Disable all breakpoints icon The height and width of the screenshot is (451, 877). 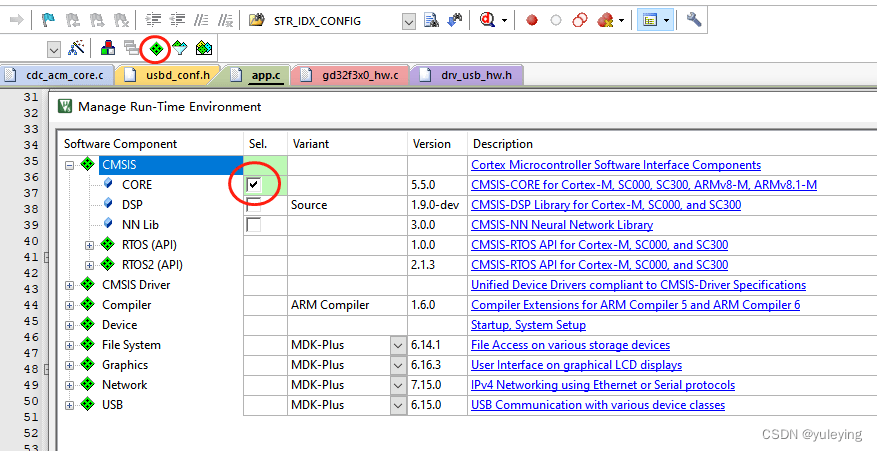pos(580,21)
